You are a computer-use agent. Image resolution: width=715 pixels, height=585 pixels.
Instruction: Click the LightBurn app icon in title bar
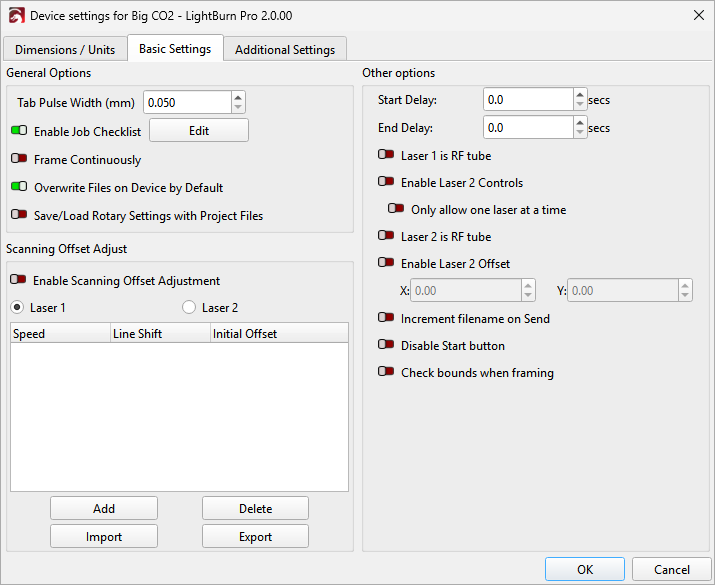click(x=16, y=16)
